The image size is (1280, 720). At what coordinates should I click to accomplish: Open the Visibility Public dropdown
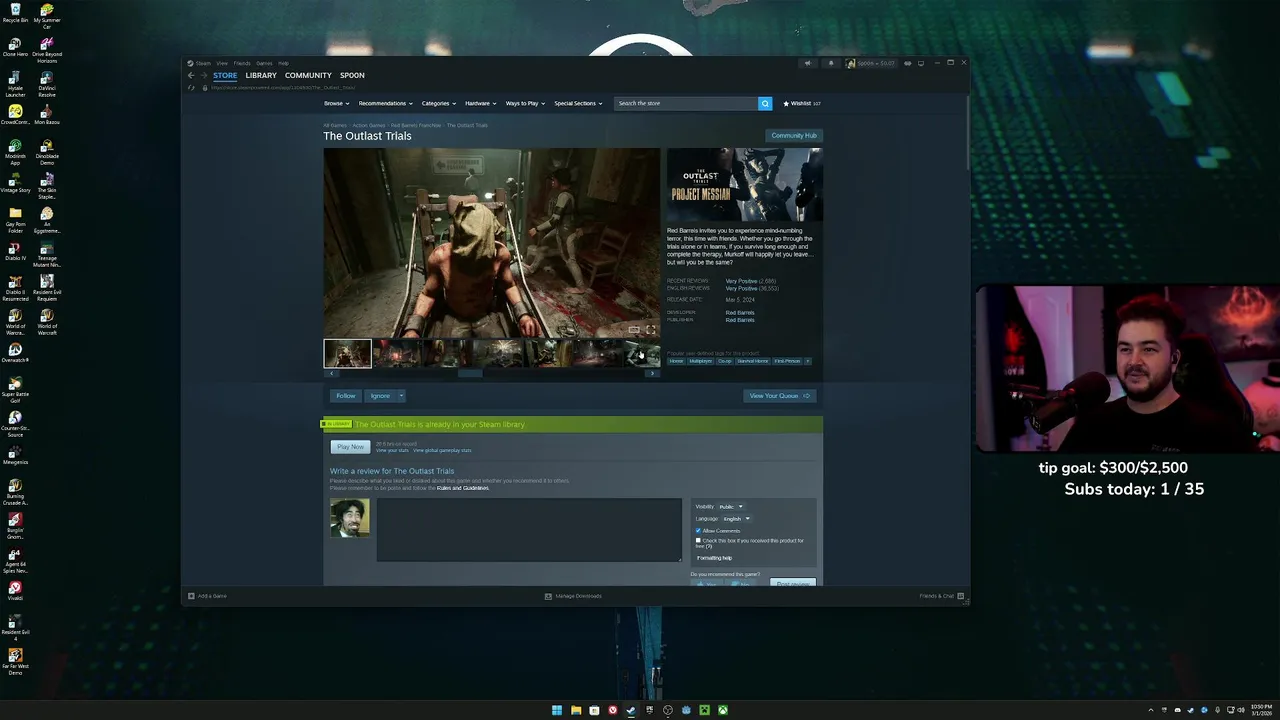(x=731, y=507)
